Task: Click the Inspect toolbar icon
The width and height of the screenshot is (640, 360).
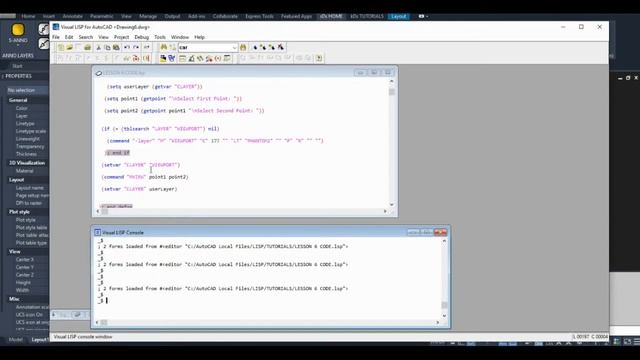Action: tap(191, 58)
